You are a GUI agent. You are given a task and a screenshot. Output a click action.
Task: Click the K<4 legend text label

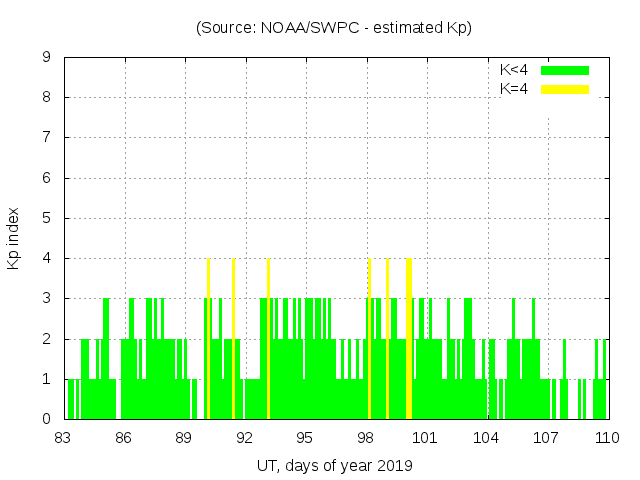514,70
